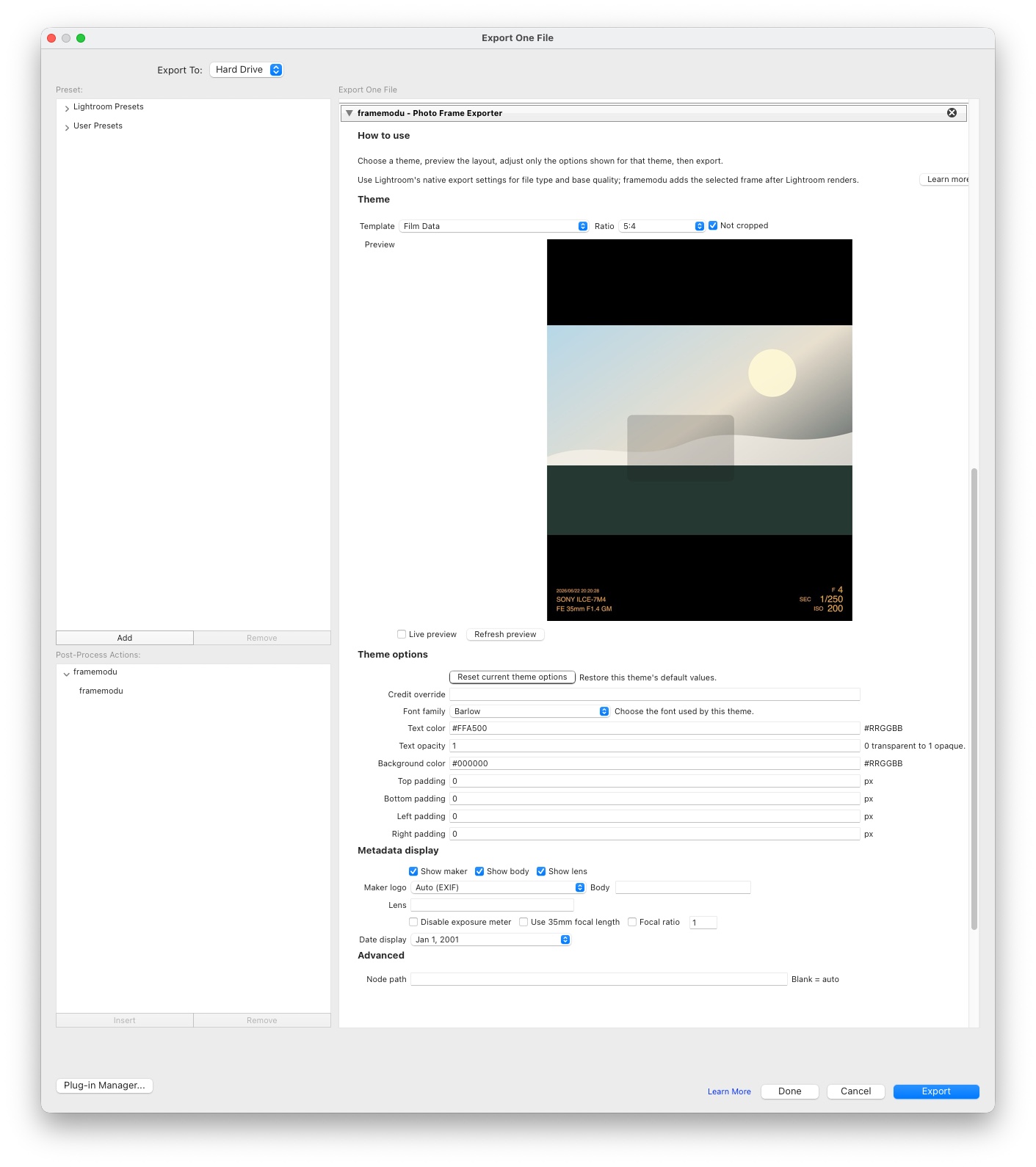Open the Ratio dropdown showing 5:4
Screen dimensions: 1036x1167
pos(662,226)
